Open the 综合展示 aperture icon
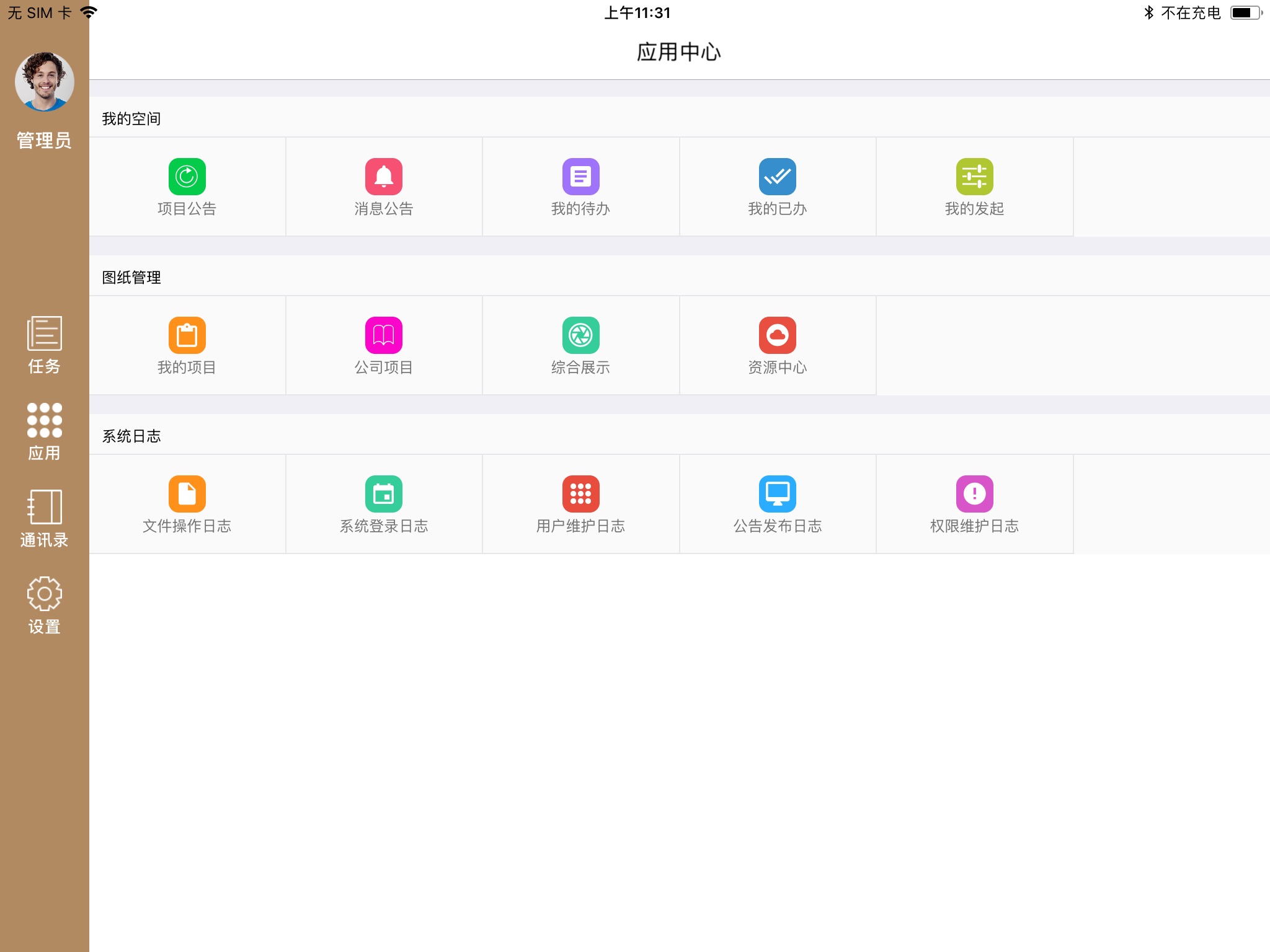The width and height of the screenshot is (1270, 952). click(580, 335)
